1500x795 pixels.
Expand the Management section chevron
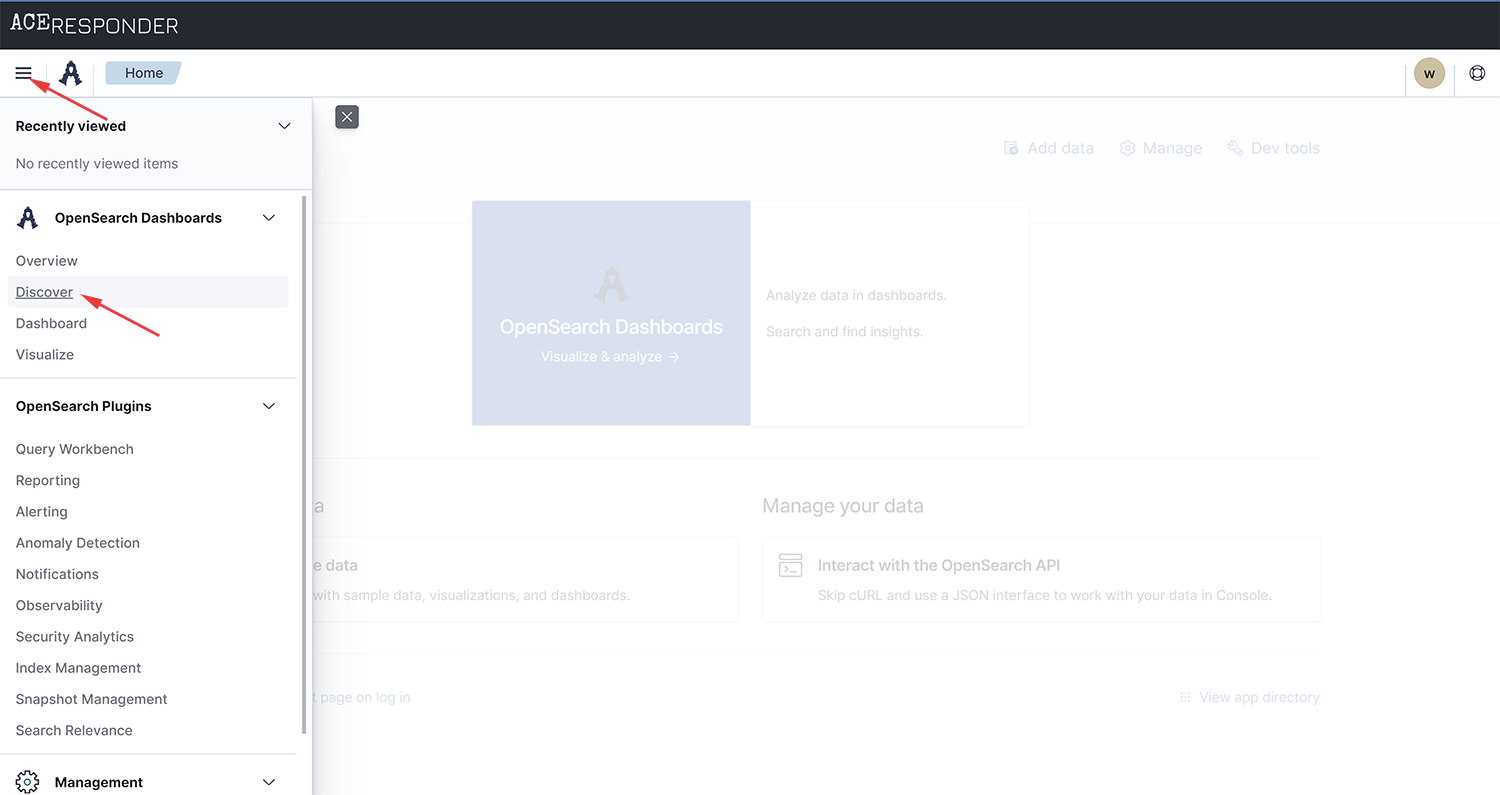click(x=269, y=782)
